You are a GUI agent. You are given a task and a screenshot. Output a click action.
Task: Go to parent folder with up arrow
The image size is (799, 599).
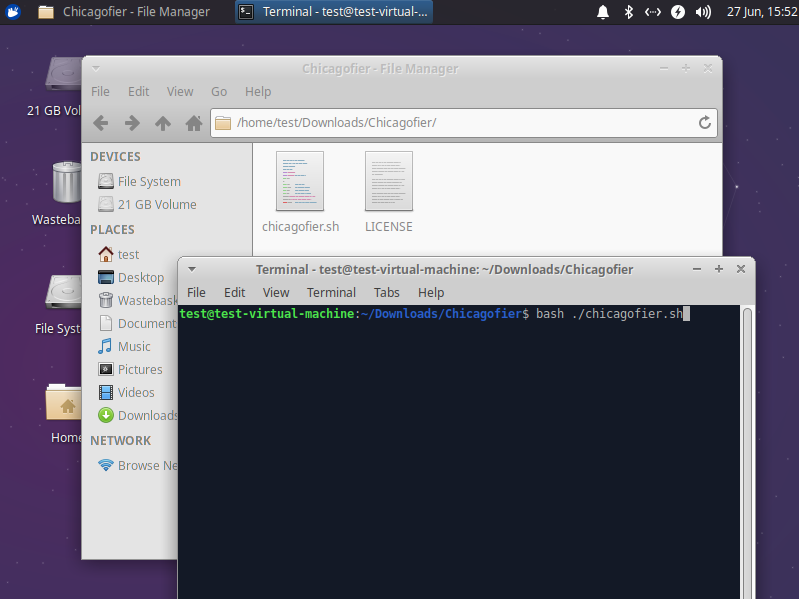(x=163, y=123)
